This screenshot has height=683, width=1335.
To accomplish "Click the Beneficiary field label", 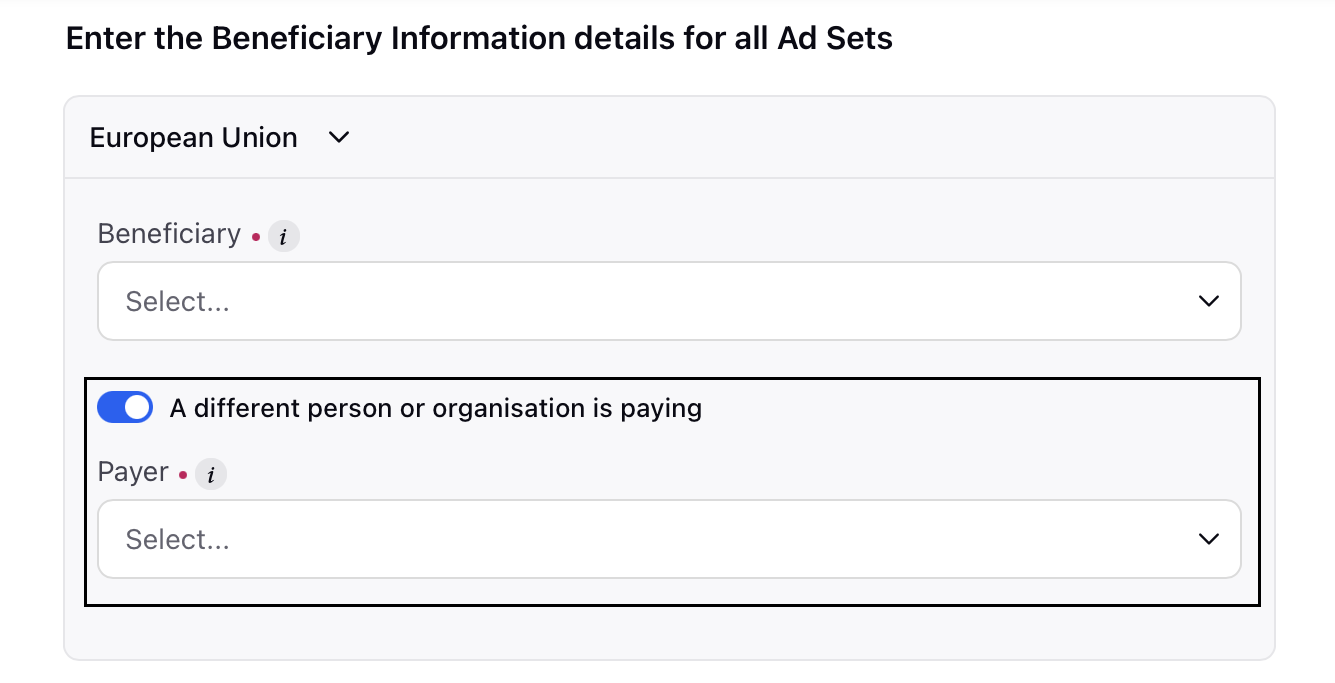I will point(169,234).
